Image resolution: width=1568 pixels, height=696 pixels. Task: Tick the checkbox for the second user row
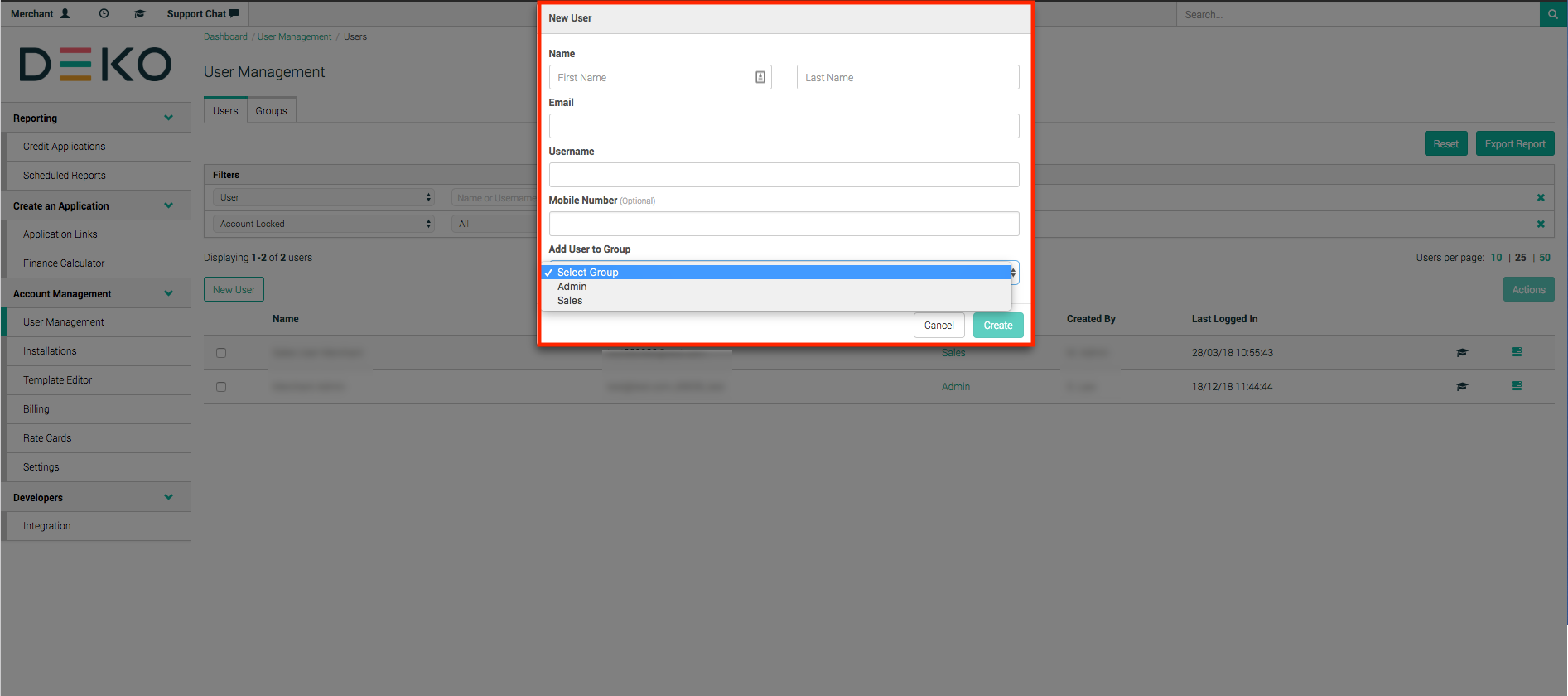(x=221, y=387)
